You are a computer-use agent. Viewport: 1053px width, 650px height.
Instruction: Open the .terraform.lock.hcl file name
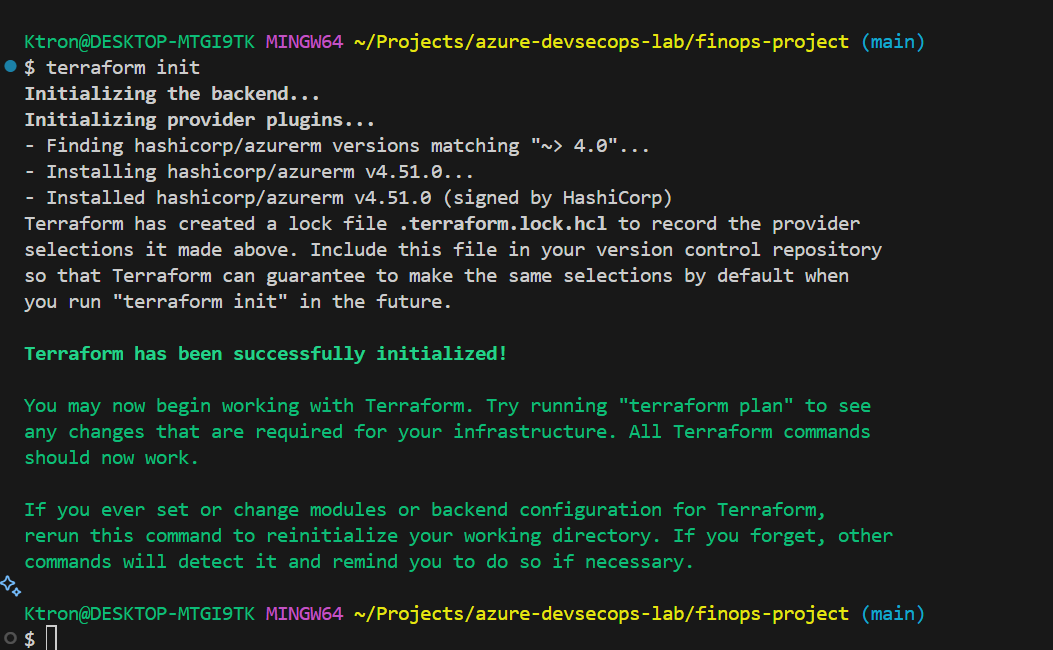[519, 223]
